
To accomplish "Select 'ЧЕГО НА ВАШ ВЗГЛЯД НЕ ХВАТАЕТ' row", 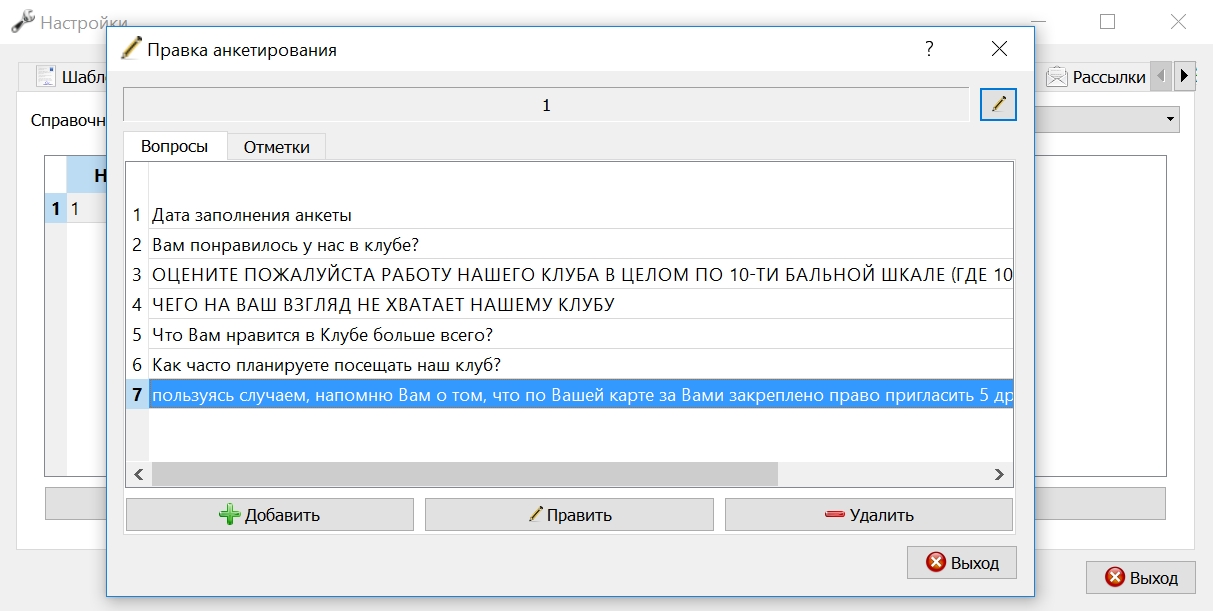I will (581, 304).
